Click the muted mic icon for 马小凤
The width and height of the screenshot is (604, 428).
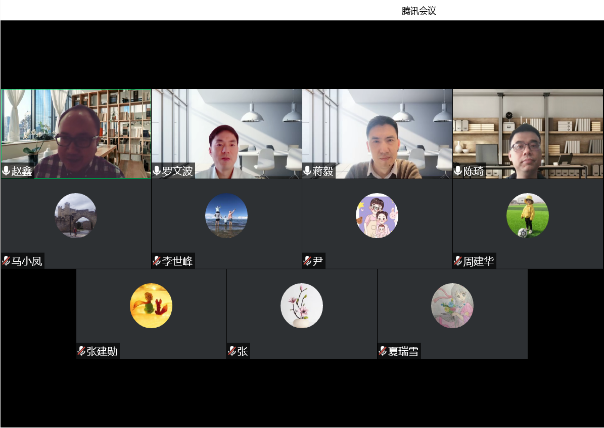pos(6,261)
